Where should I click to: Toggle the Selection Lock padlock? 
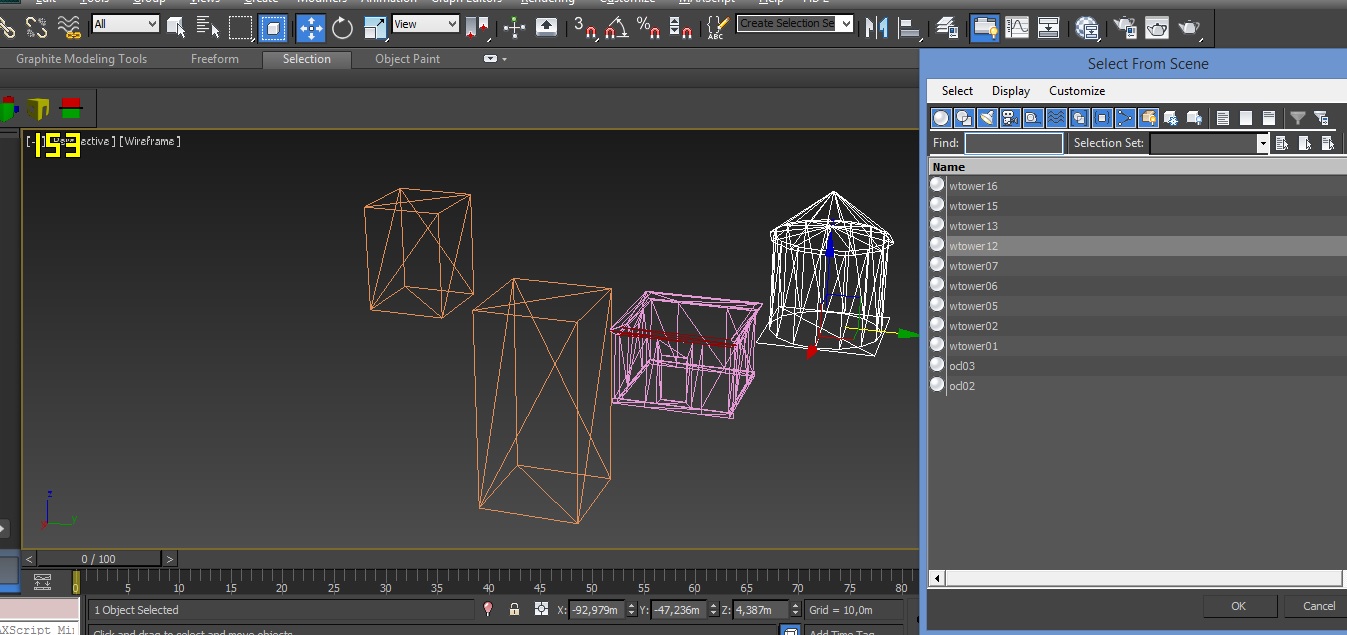point(514,609)
